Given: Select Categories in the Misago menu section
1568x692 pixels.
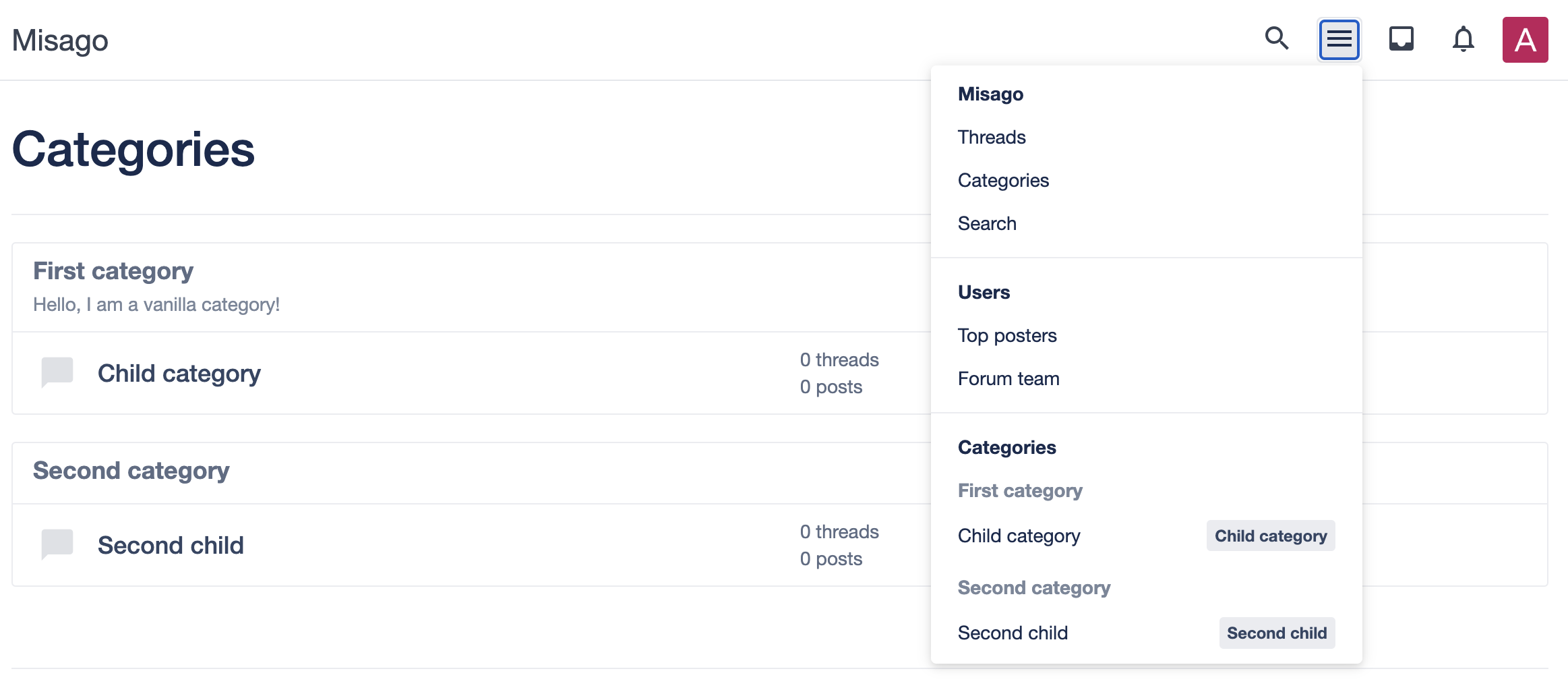Looking at the screenshot, I should coord(1003,181).
